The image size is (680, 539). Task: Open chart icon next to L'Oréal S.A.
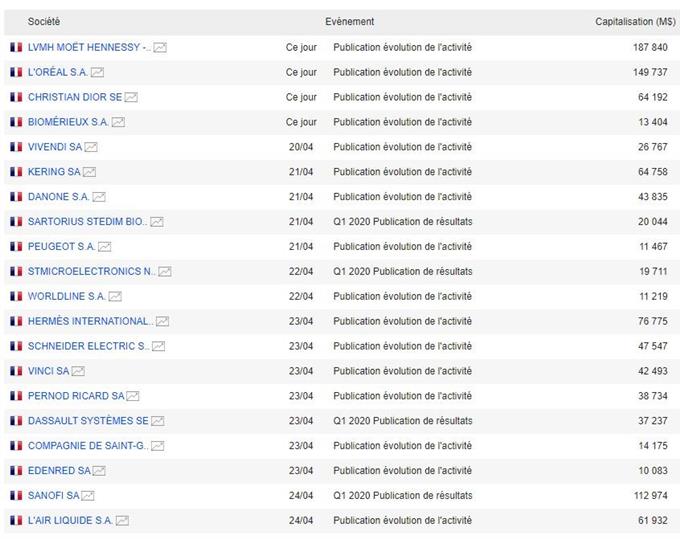(x=97, y=72)
